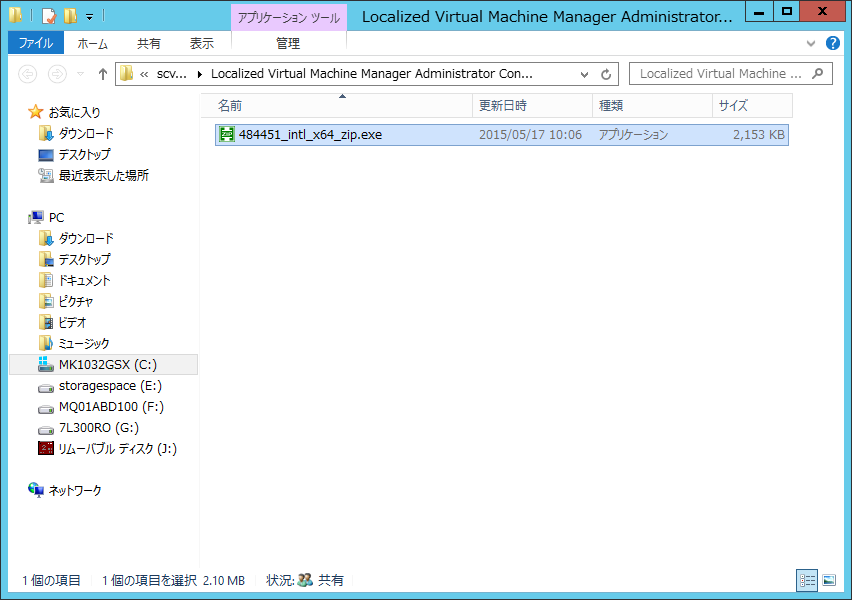Go up one folder level arrow
Screen dimensions: 852x600
click(103, 73)
